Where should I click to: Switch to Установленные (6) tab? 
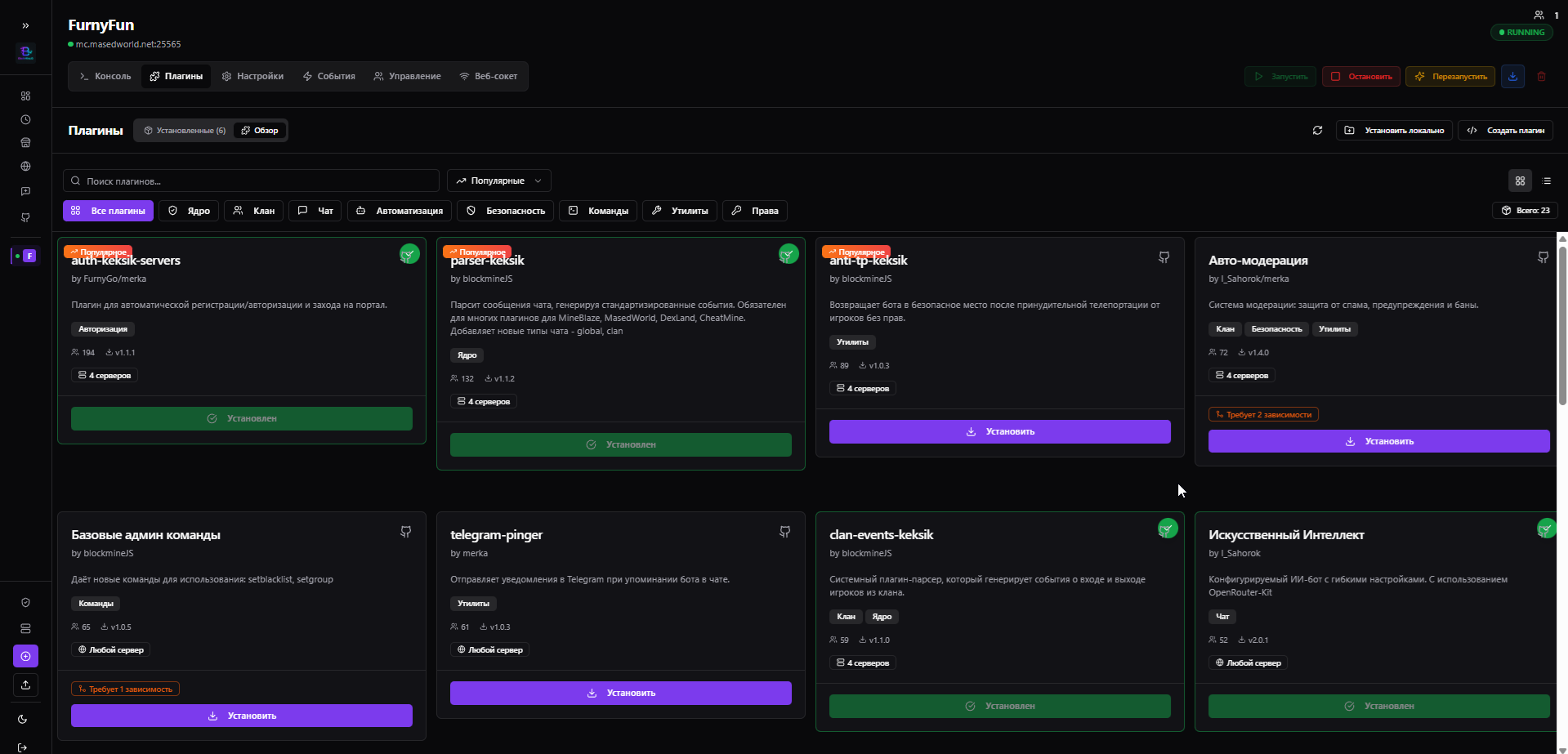coord(184,131)
